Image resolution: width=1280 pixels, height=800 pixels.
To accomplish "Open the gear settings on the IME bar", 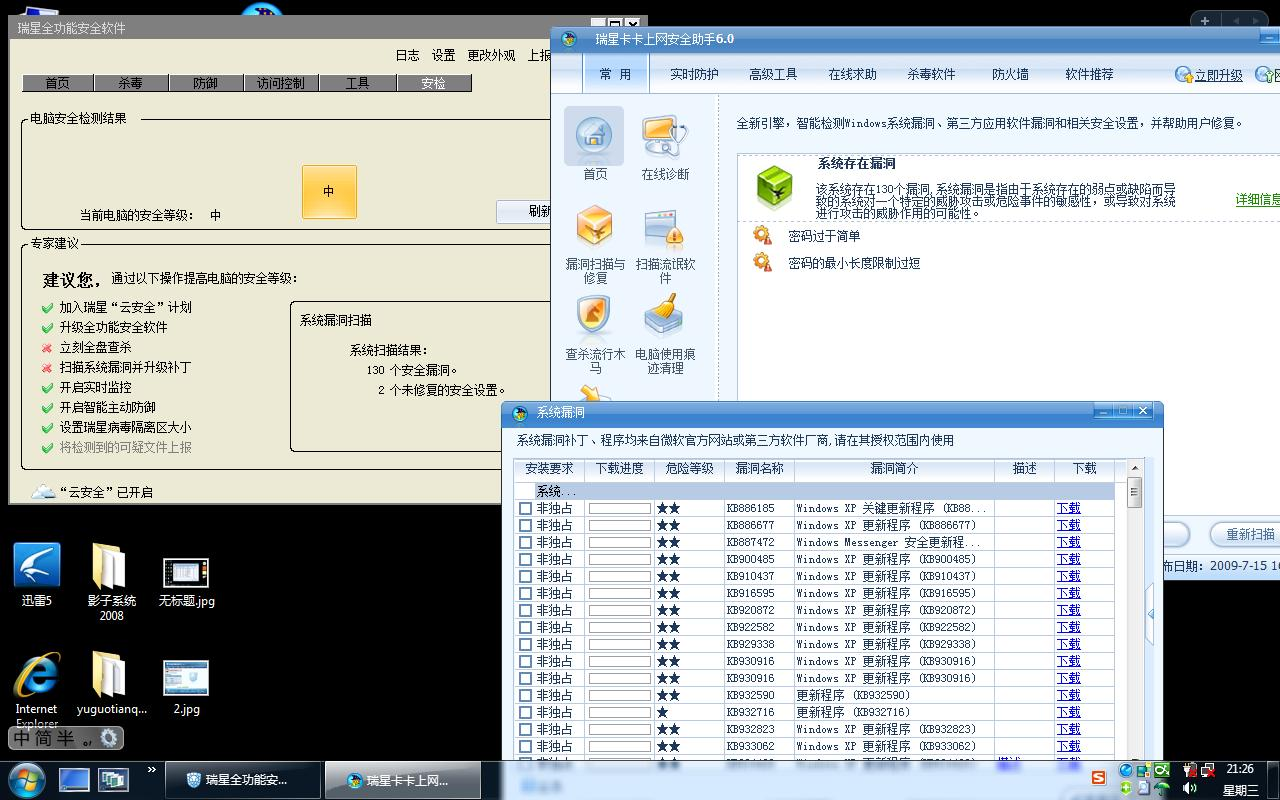I will [x=108, y=738].
